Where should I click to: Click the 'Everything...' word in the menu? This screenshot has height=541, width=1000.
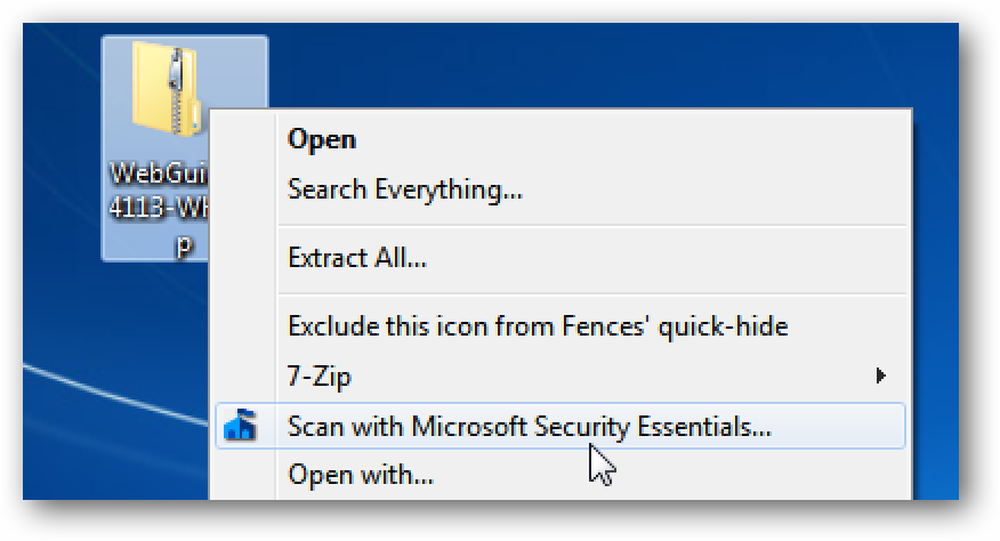point(448,189)
